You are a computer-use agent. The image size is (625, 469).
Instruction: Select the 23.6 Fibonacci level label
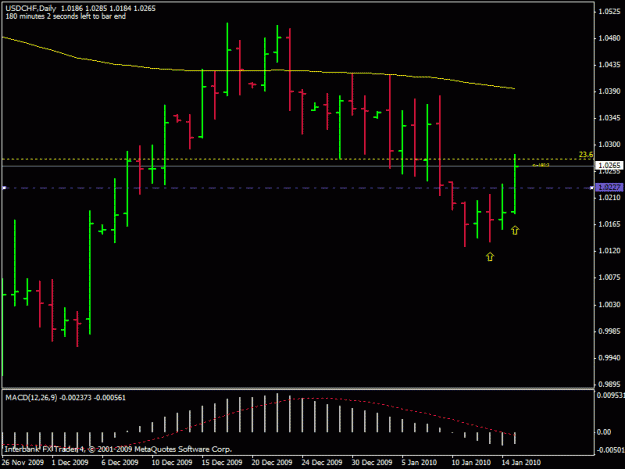tap(586, 155)
